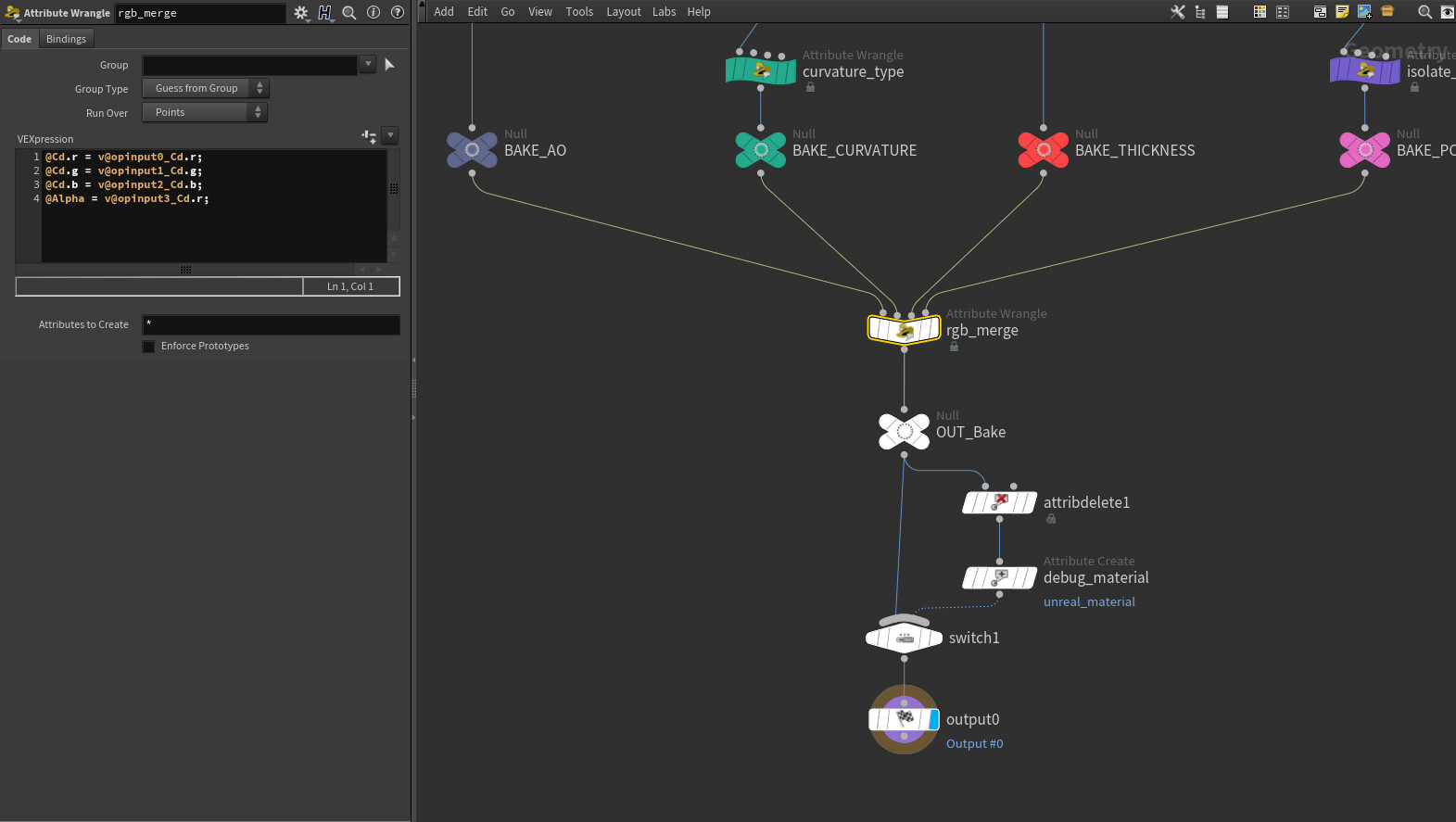The height and width of the screenshot is (822, 1456).
Task: Select the debug_material Attribute Create node
Action: click(x=999, y=577)
